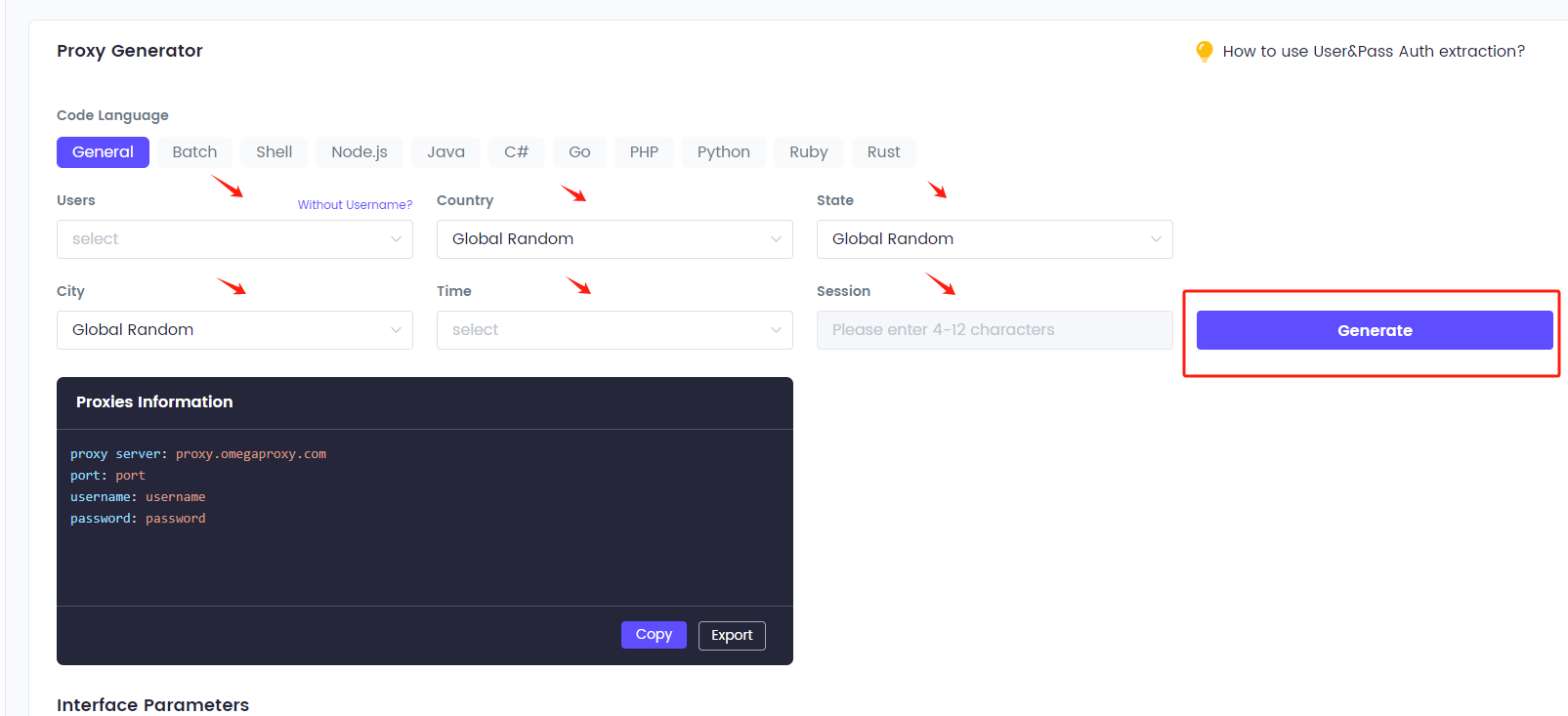Open How to use User&Pass Auth extraction link

tap(1374, 51)
